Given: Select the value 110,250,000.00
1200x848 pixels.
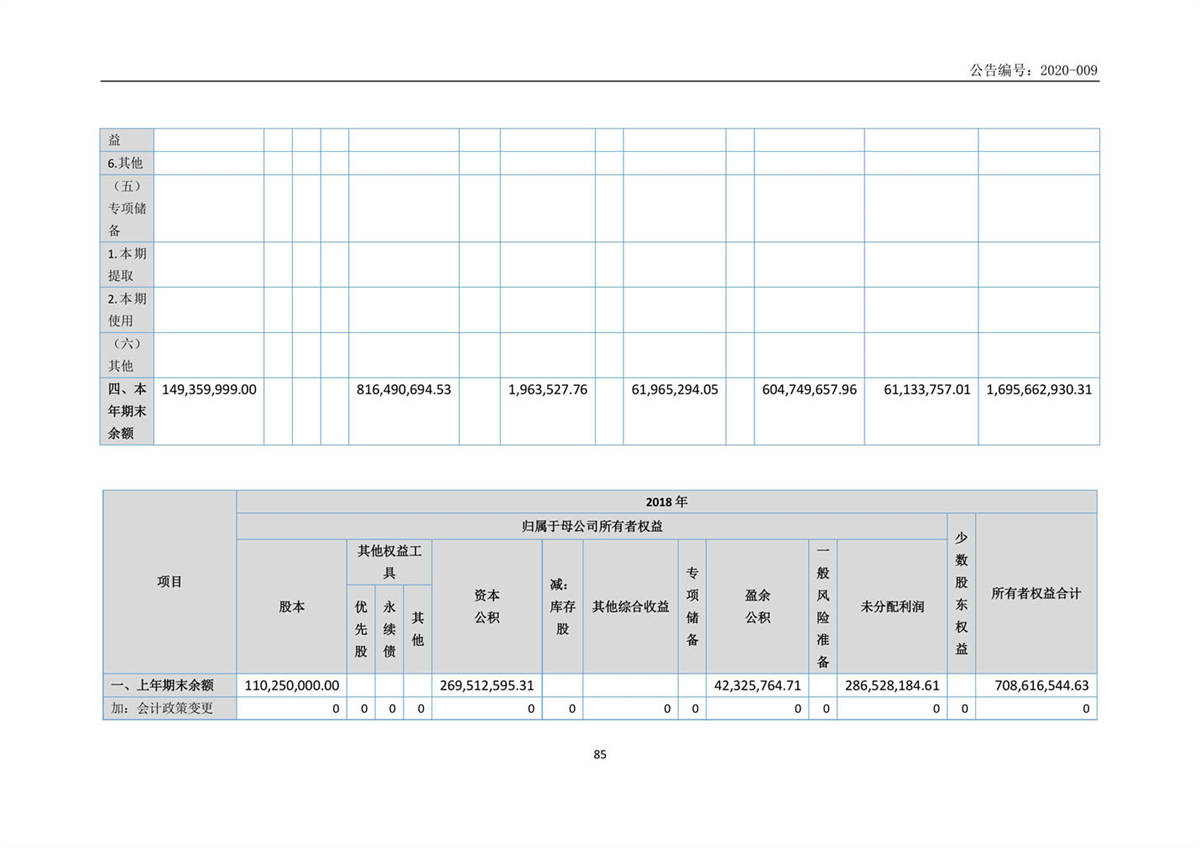Looking at the screenshot, I should click(x=291, y=685).
